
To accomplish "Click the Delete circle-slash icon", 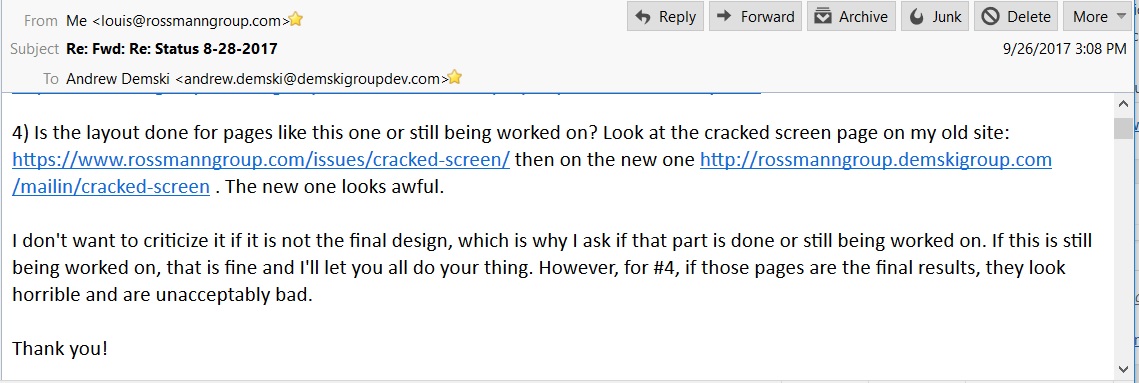I will point(989,17).
